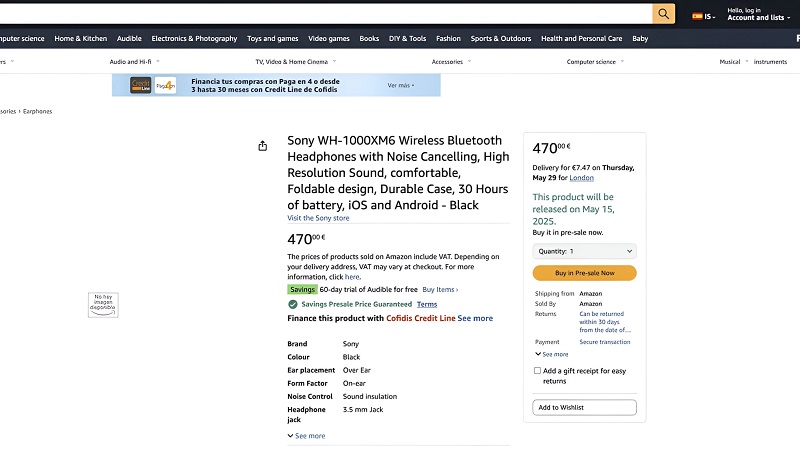Image resolution: width=800 pixels, height=450 pixels.
Task: Tick the gift receipt checkbox
Action: [x=537, y=371]
